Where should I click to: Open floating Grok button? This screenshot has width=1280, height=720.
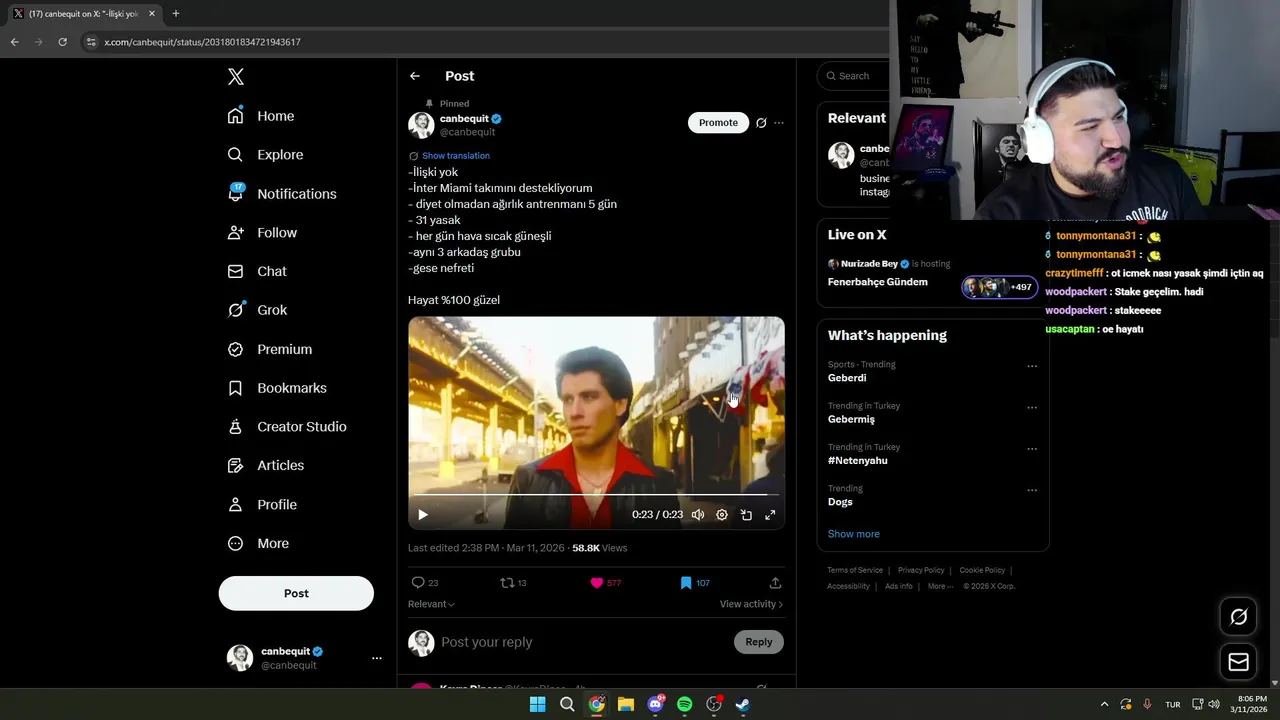click(x=1238, y=617)
